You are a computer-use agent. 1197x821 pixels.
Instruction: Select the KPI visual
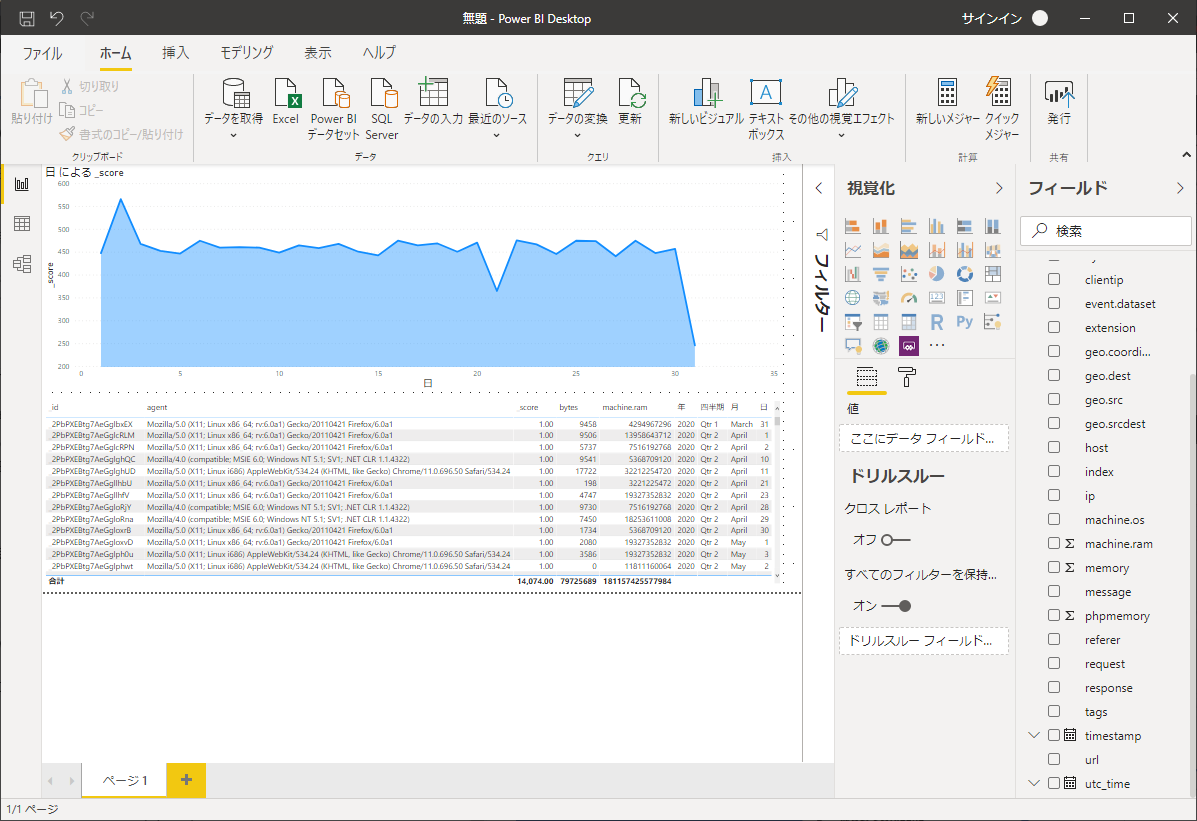pos(992,298)
